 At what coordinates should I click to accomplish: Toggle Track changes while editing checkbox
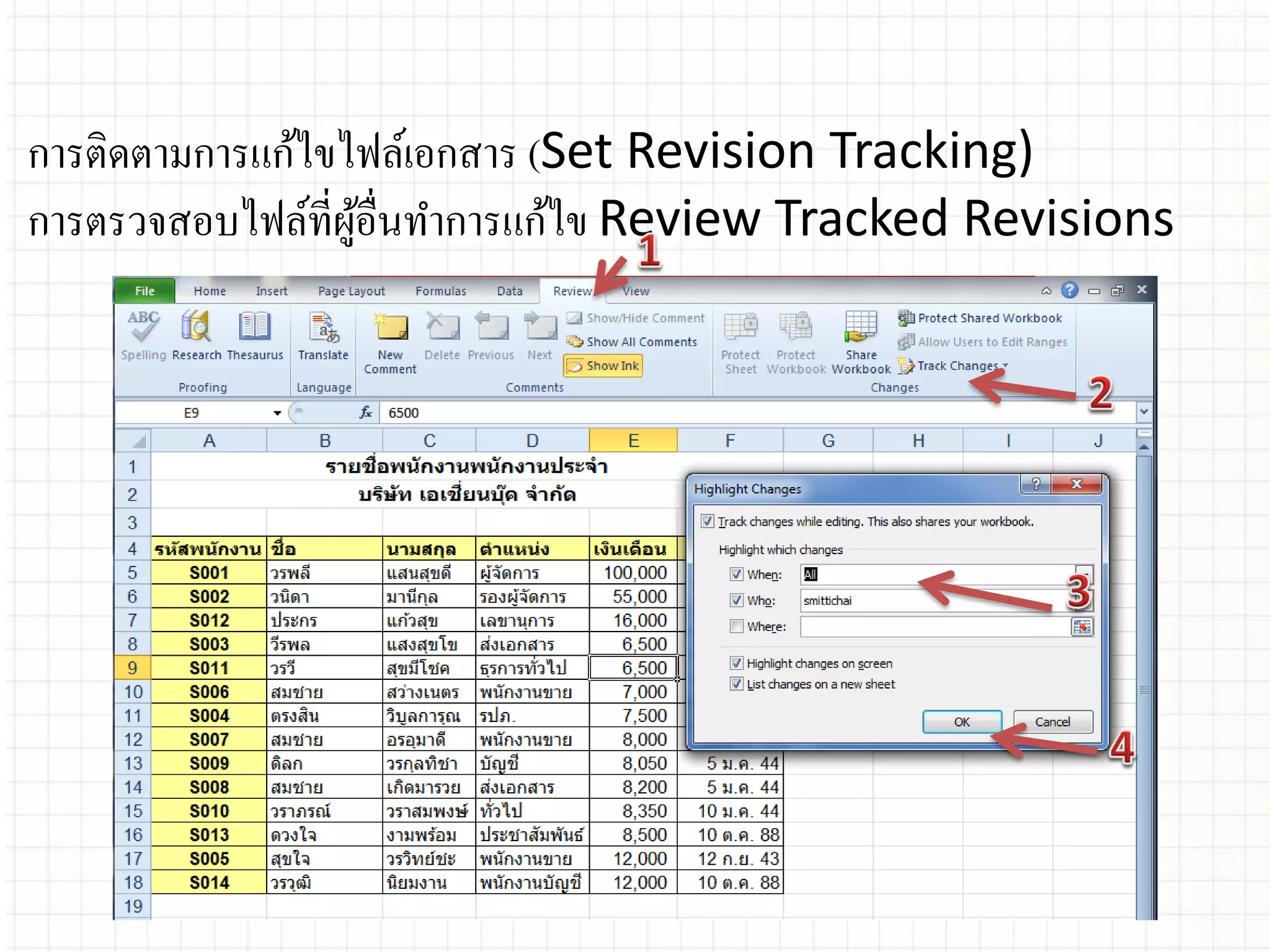[x=707, y=521]
